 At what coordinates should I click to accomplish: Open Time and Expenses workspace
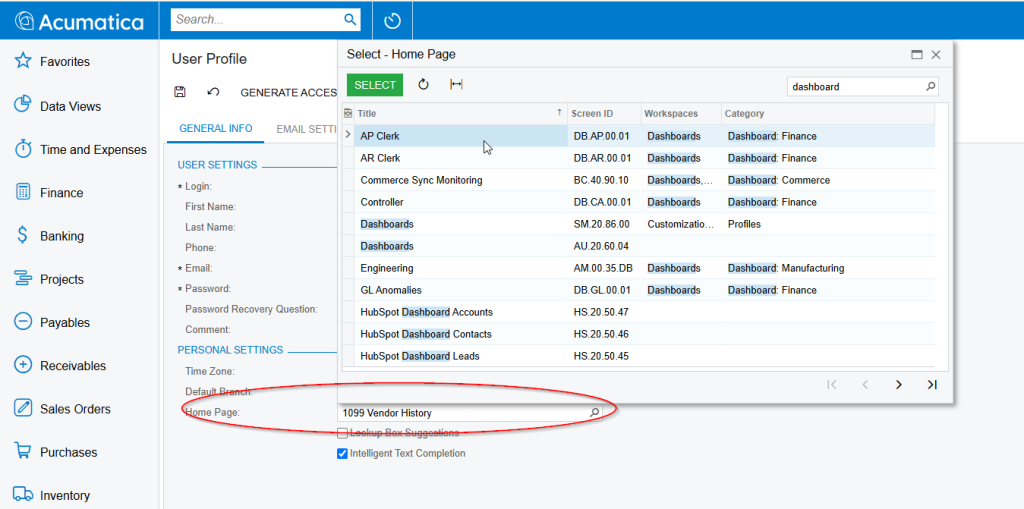(x=80, y=150)
